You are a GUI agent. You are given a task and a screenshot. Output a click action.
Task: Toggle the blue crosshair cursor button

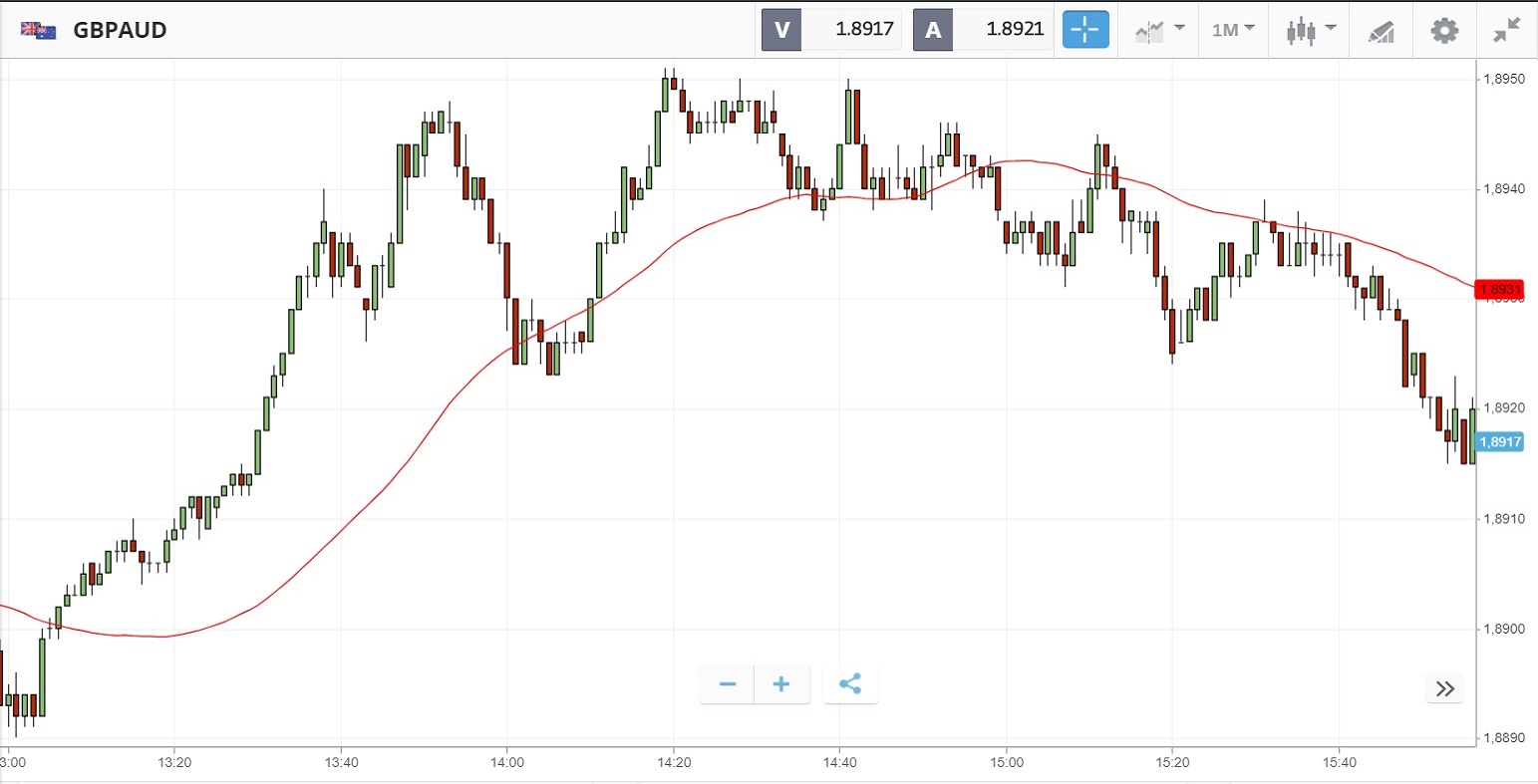(1084, 30)
